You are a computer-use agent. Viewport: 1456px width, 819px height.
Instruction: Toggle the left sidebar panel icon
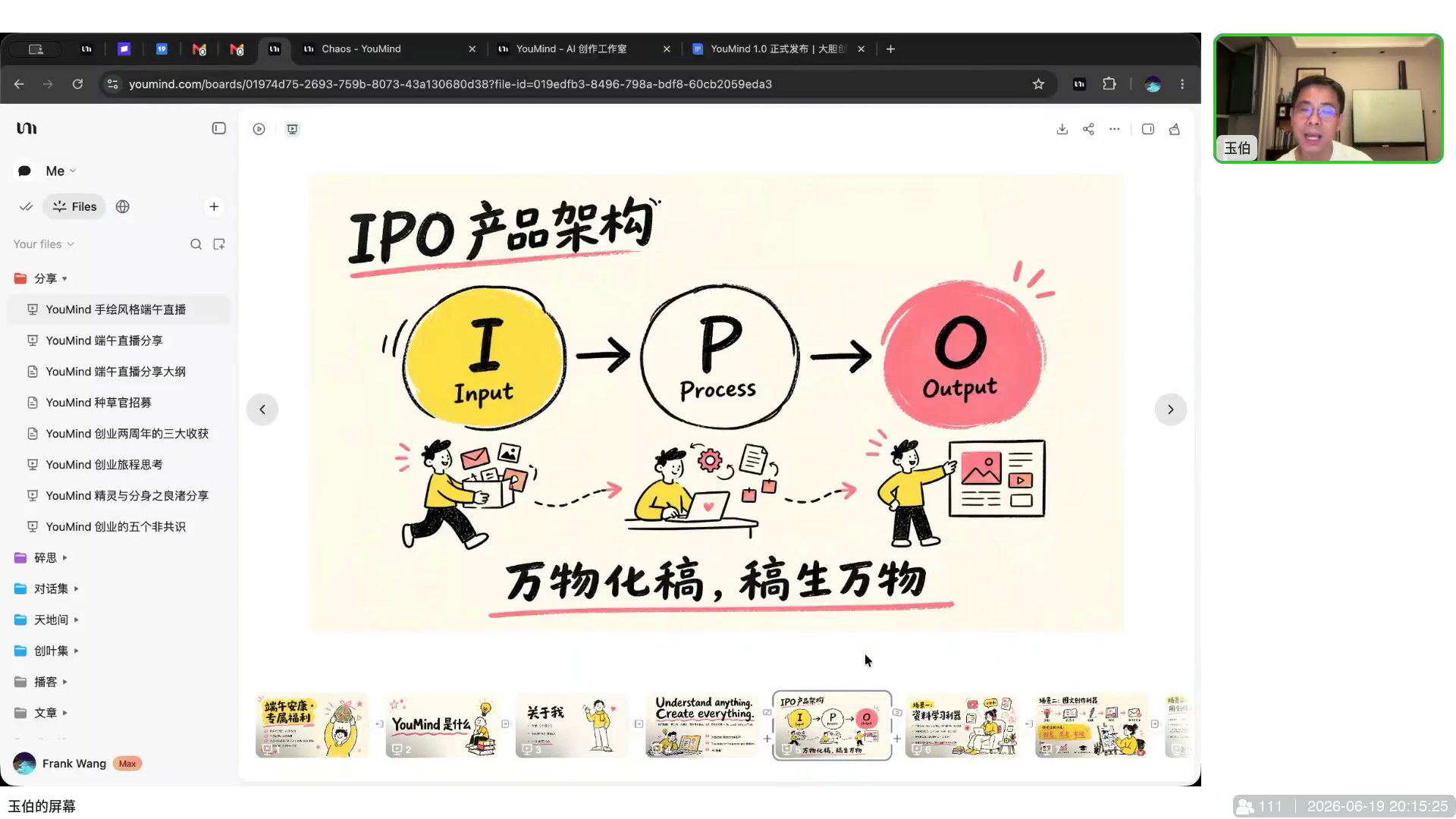(x=218, y=129)
